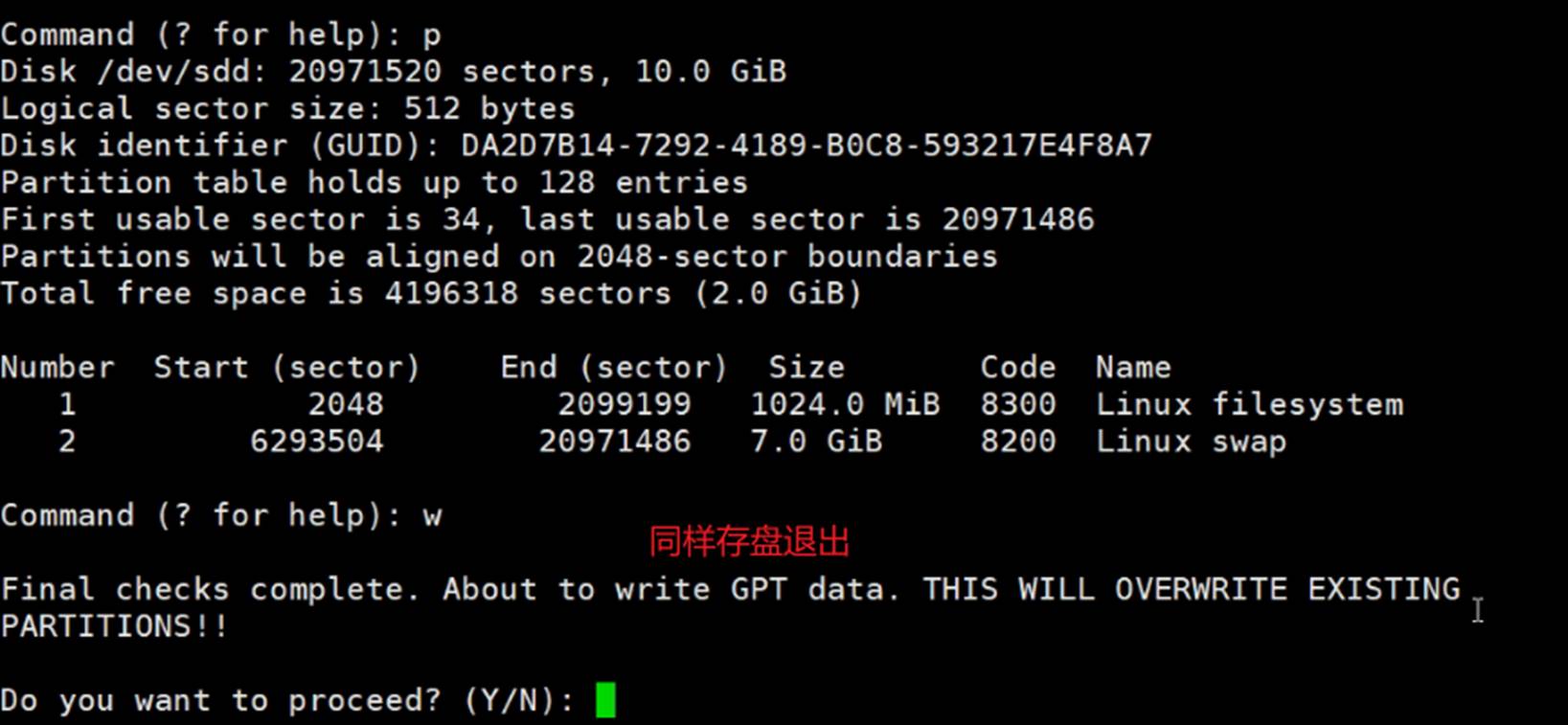Click the green cursor at the proceed prompt

[605, 700]
